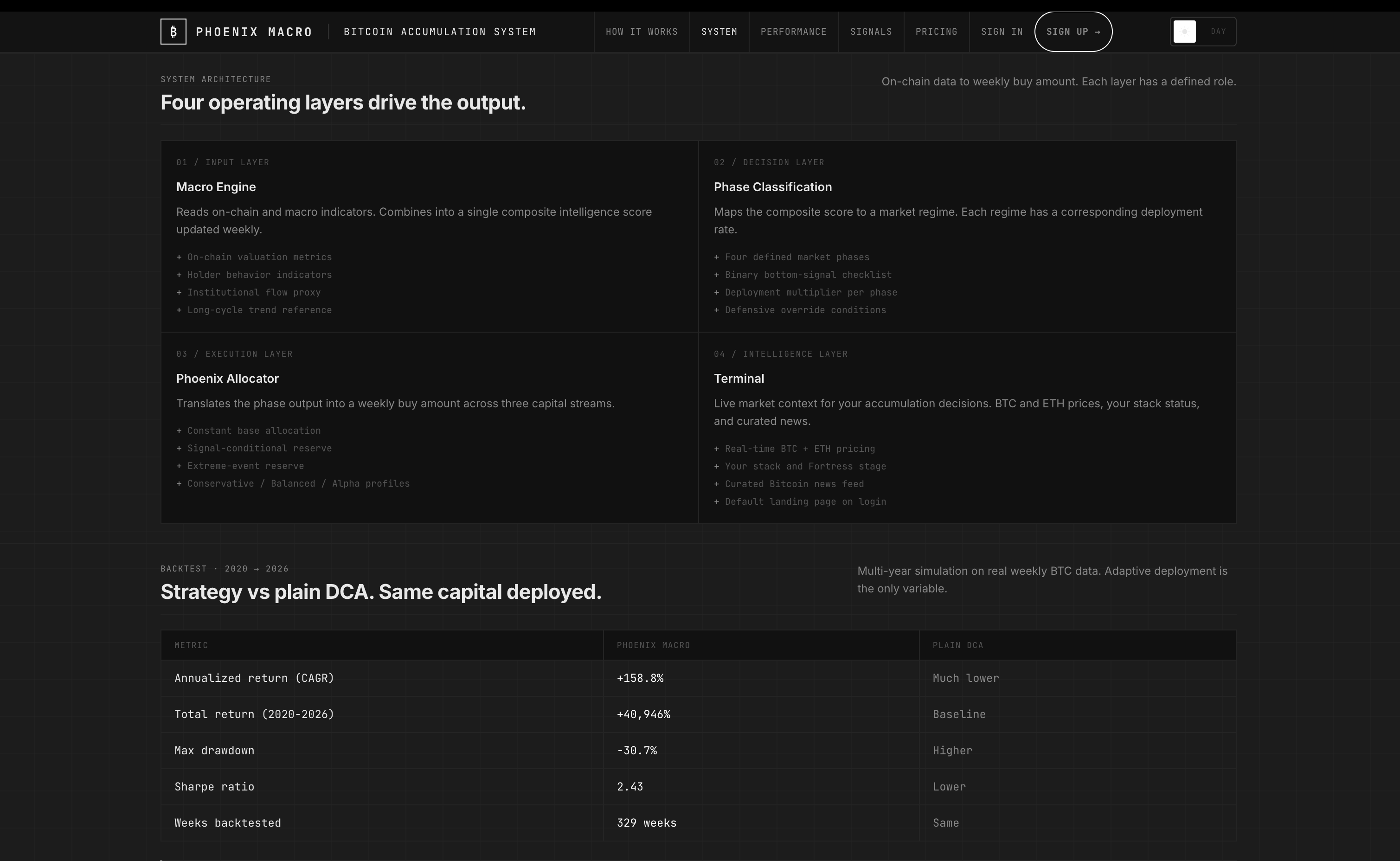Click the Phoenix Macro brand name
Viewport: 1400px width, 861px height.
(x=254, y=32)
